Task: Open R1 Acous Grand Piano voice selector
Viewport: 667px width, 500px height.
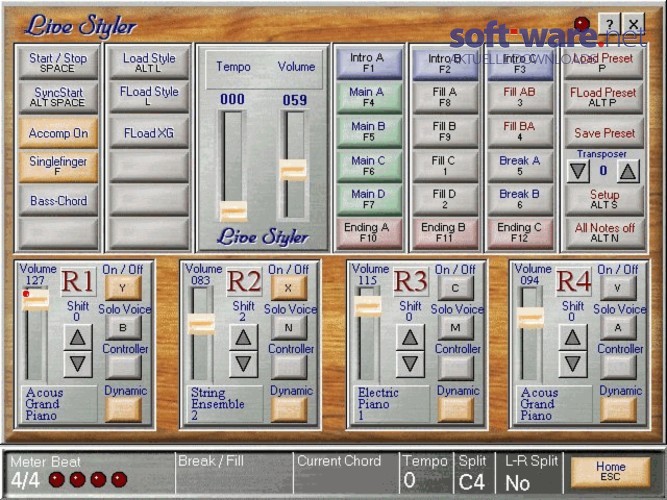Action: pos(59,404)
